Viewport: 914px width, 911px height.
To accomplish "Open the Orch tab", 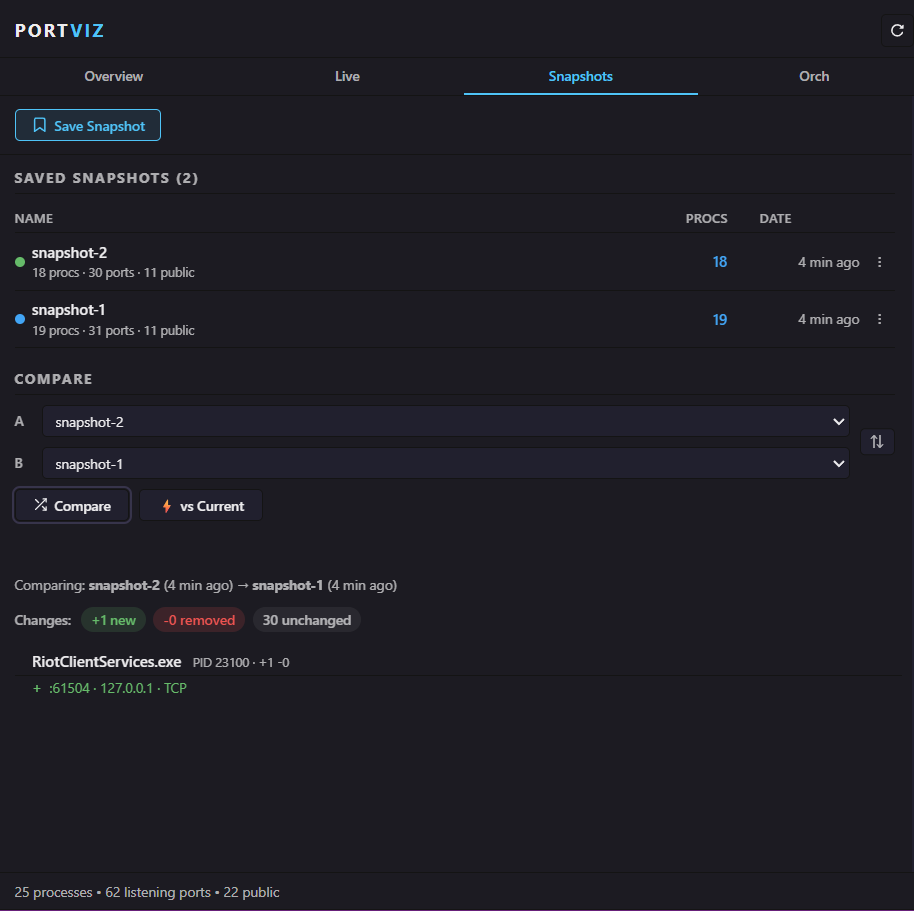I will [x=814, y=76].
